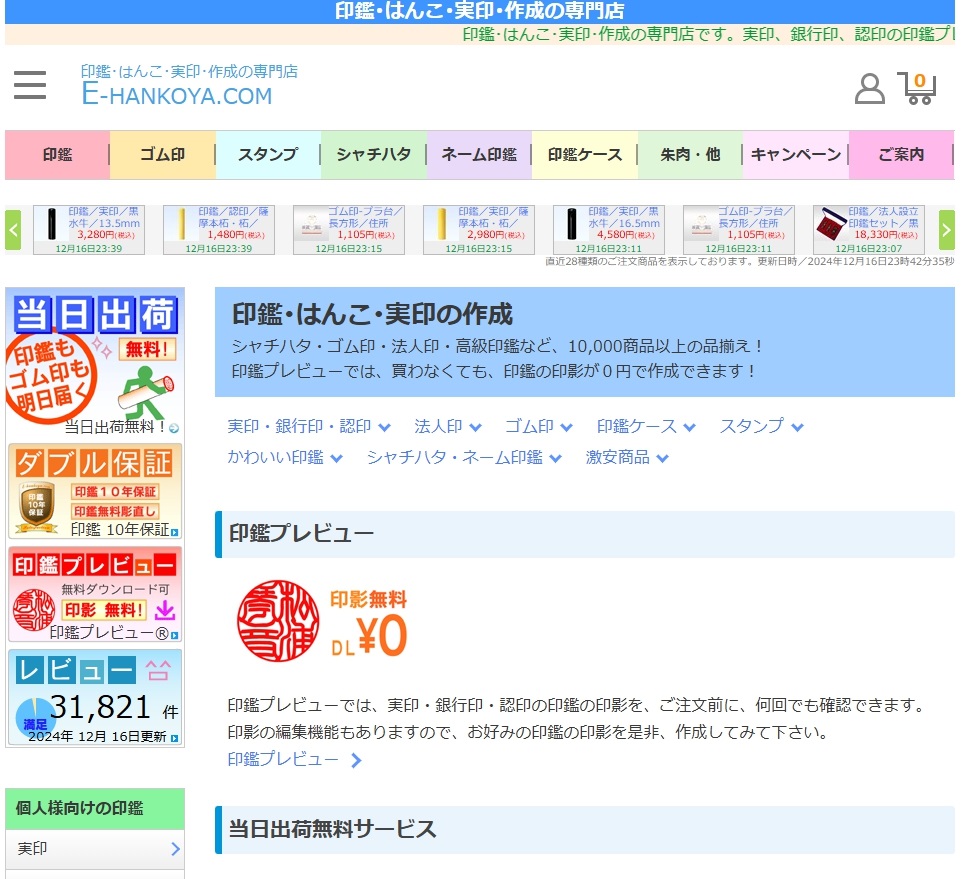Screen dimensions: 974x879
Task: Open 実印 in the sidebar list
Action: tap(95, 849)
